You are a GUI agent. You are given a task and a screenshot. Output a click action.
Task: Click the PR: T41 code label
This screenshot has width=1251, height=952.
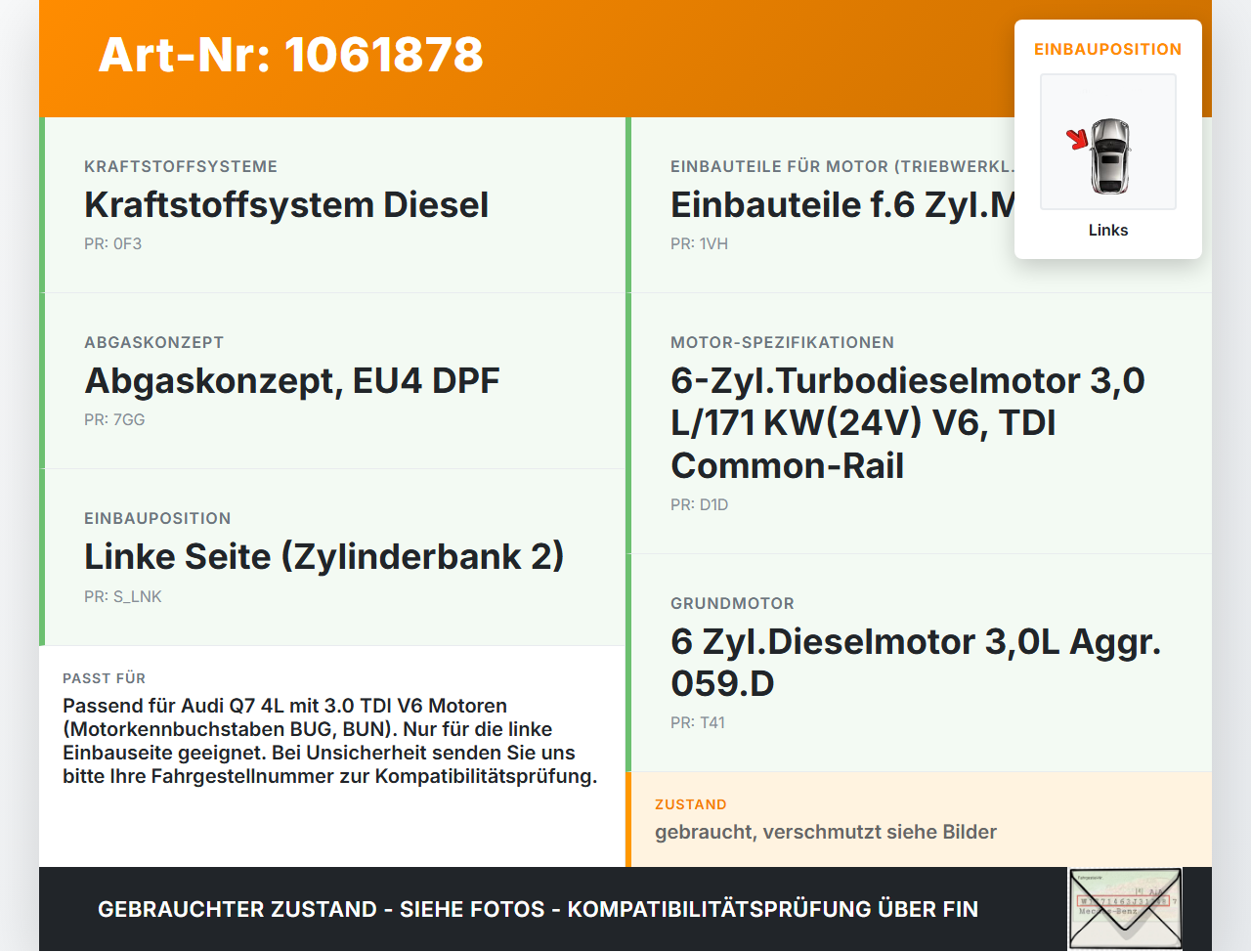pyautogui.click(x=698, y=723)
